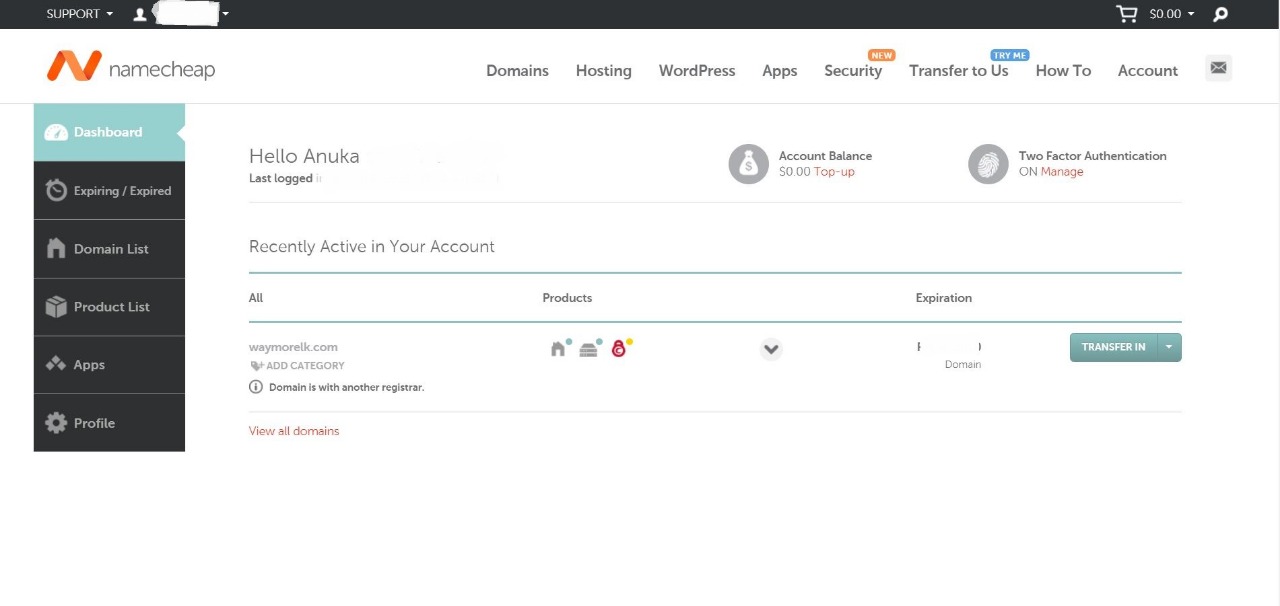Image resolution: width=1280 pixels, height=606 pixels.
Task: Click the "Two Factor Authentication" label
Action: (1092, 156)
